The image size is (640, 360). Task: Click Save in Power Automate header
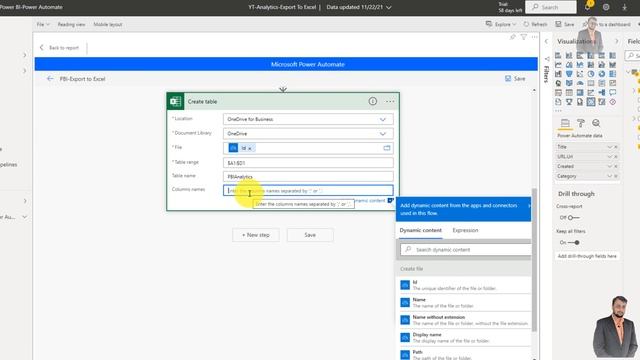coord(515,78)
